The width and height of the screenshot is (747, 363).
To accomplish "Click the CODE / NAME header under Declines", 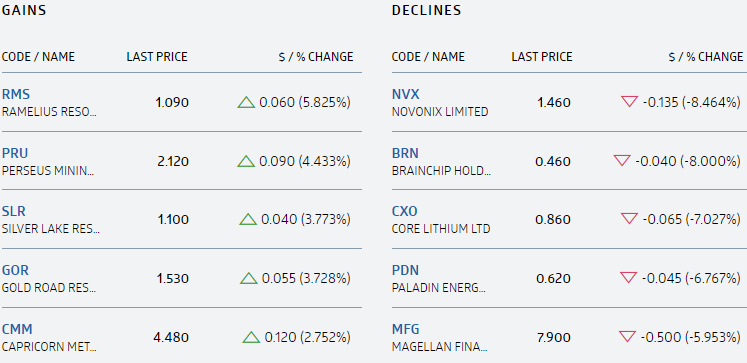I will [428, 57].
